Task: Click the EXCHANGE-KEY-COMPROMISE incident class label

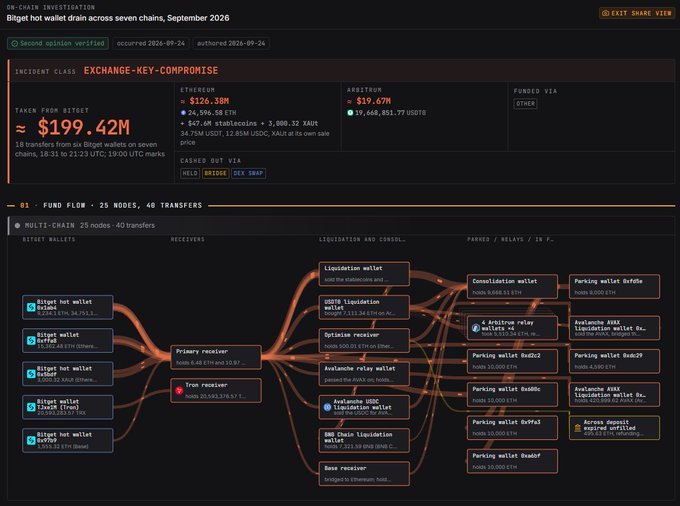Action: [x=151, y=71]
